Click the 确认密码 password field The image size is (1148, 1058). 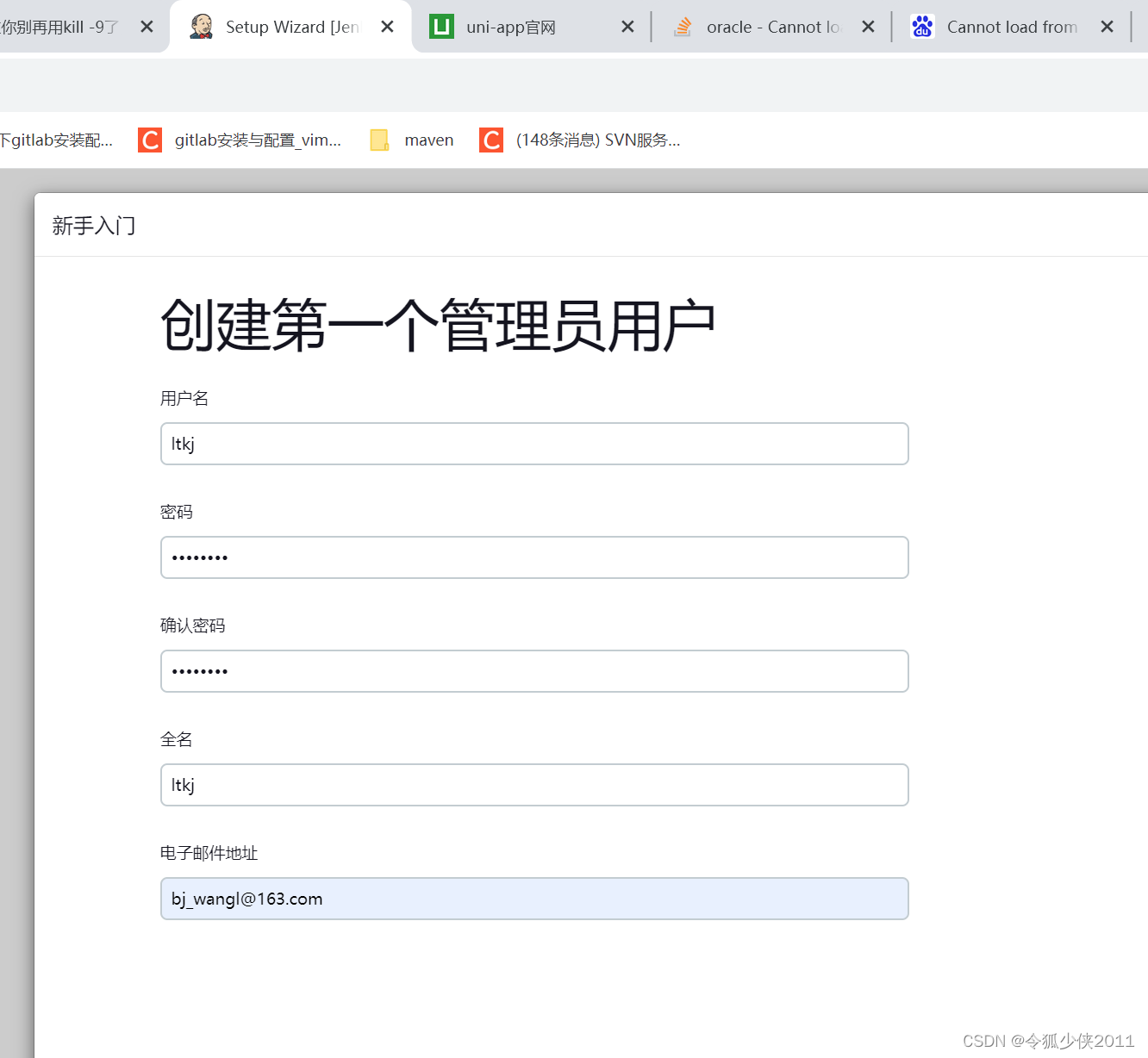[x=534, y=671]
